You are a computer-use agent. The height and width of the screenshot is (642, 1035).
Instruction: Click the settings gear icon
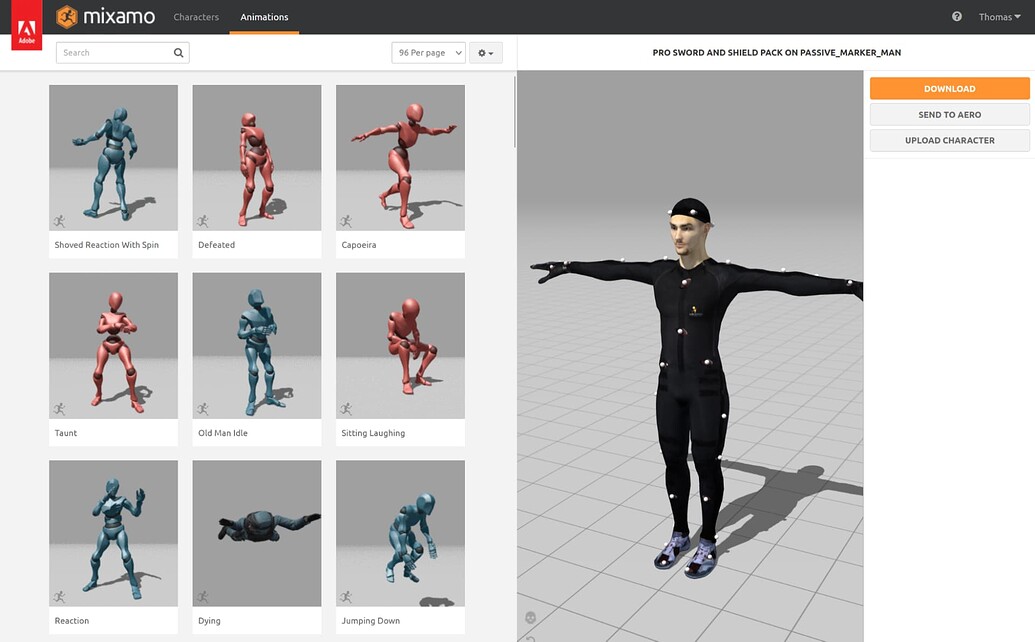pyautogui.click(x=481, y=52)
